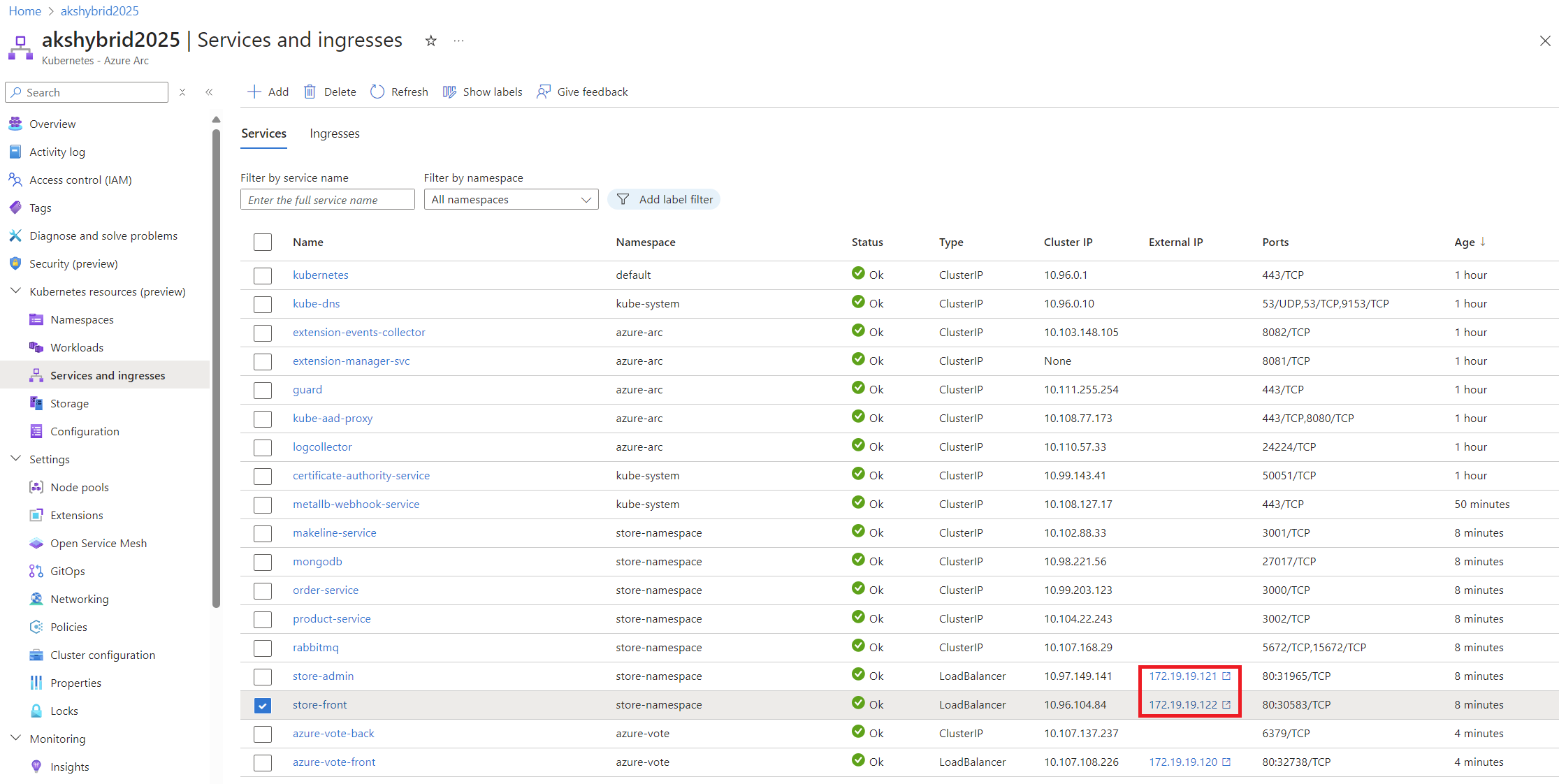Open Activity log in sidebar
1559x784 pixels.
57,152
